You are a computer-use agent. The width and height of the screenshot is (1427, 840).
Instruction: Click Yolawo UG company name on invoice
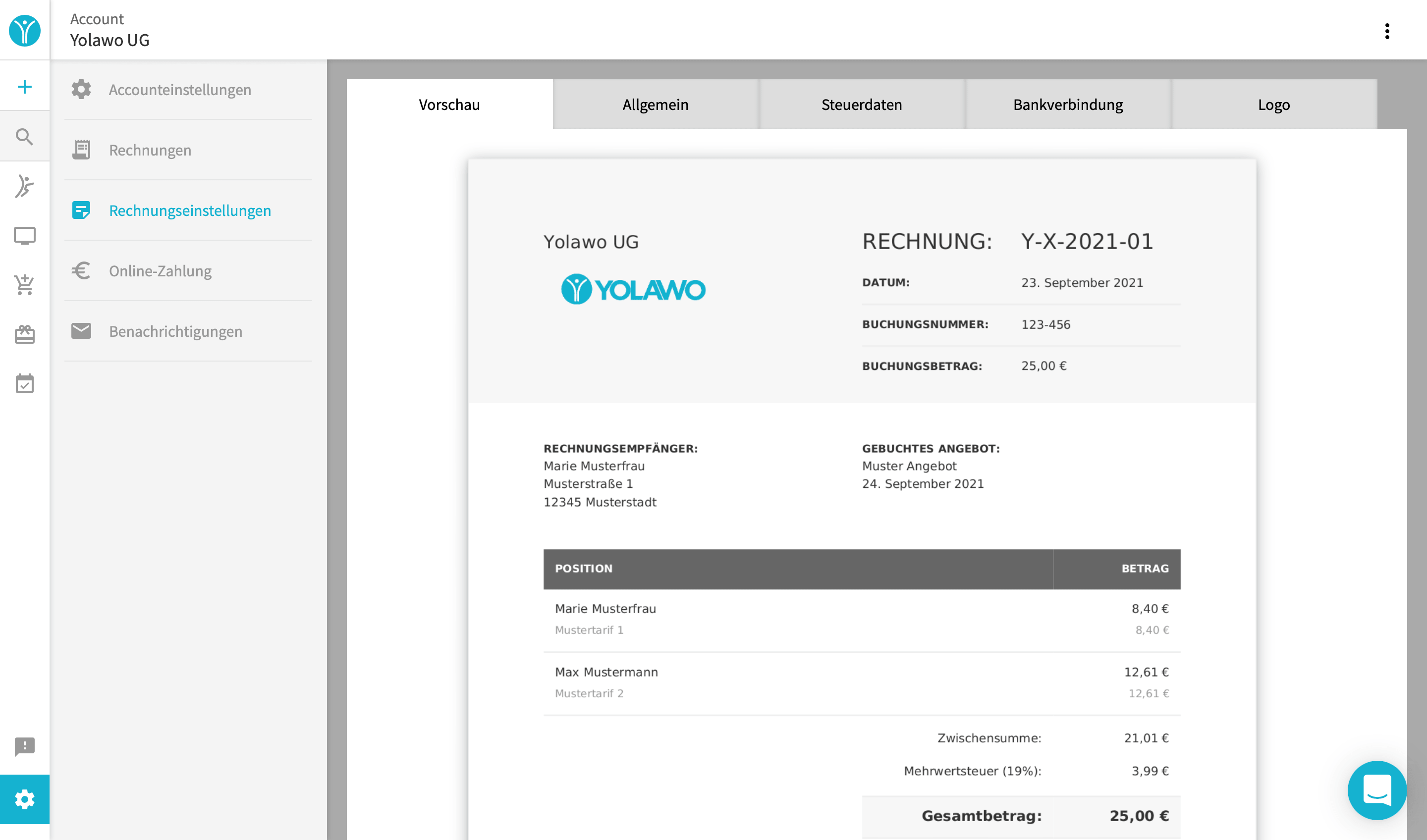pyautogui.click(x=591, y=242)
